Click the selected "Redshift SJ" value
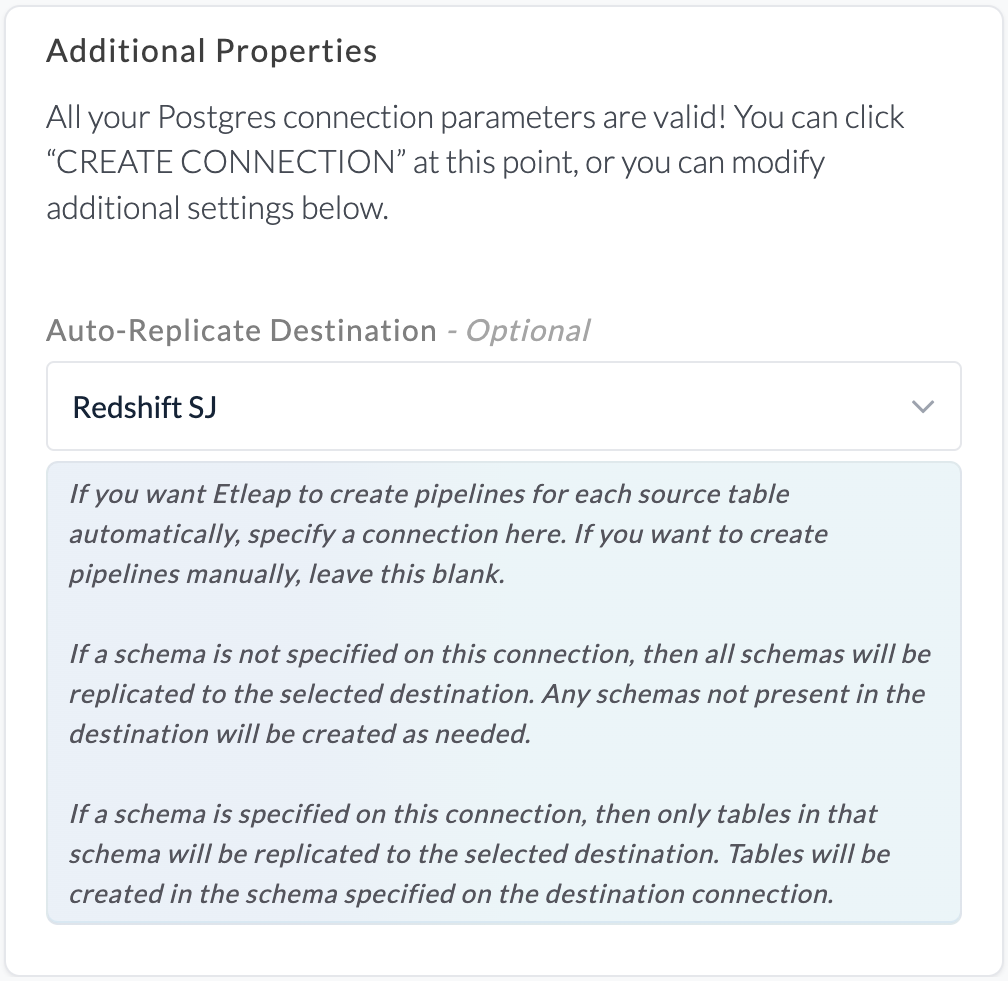Image resolution: width=1008 pixels, height=981 pixels. pos(145,407)
